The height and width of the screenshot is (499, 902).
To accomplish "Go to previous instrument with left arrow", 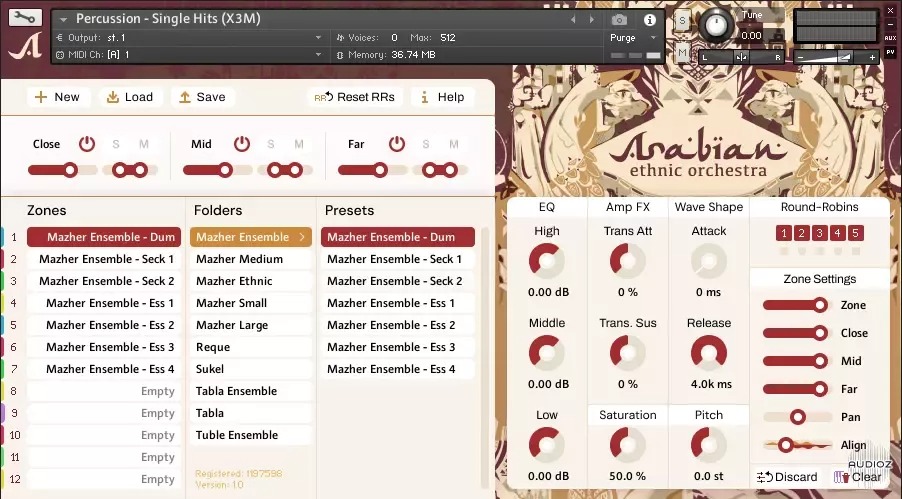I will tap(573, 20).
